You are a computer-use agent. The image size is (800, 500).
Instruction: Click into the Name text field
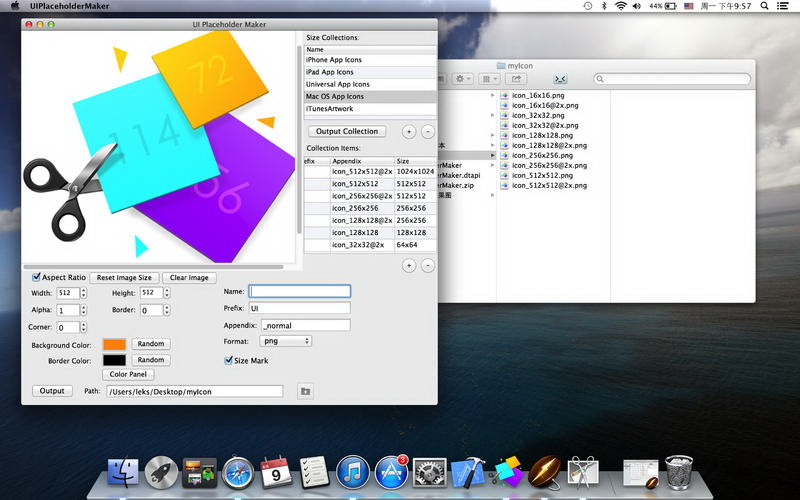(299, 291)
